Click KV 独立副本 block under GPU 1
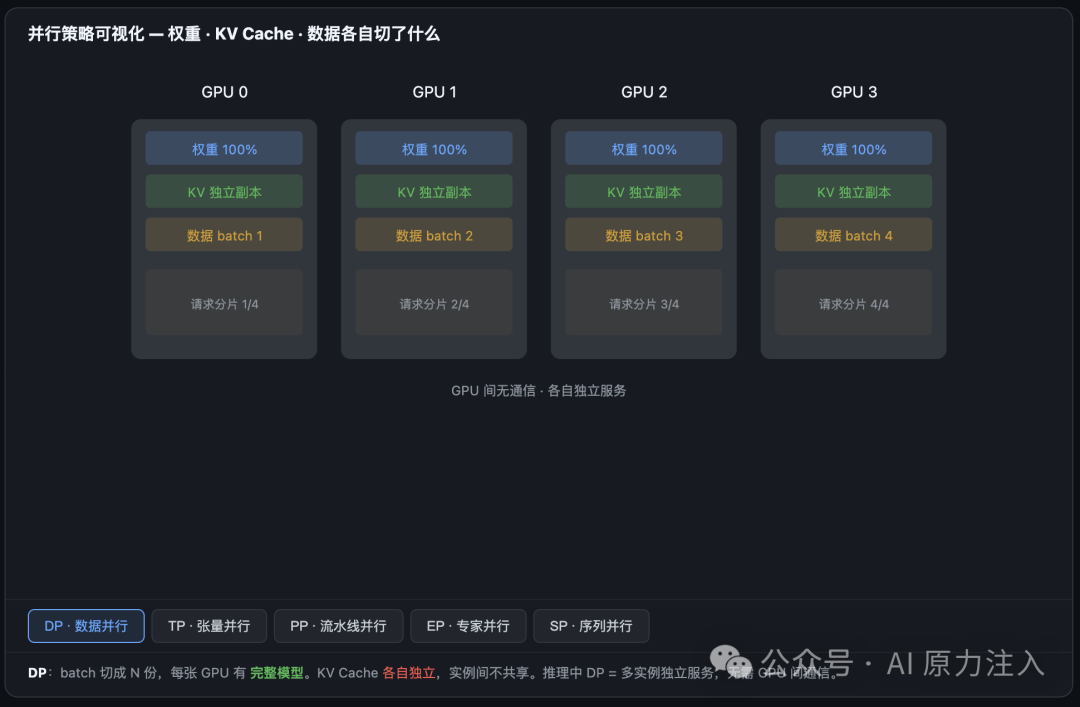The image size is (1080, 707). [434, 192]
